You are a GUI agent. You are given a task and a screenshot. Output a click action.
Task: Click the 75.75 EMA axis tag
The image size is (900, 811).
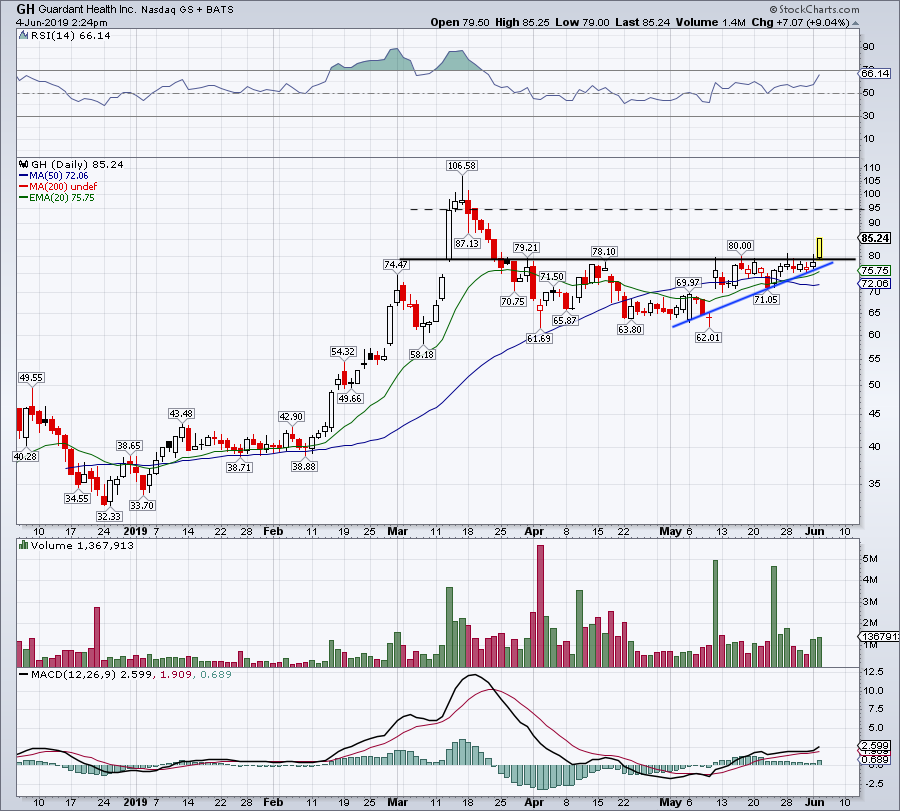pos(875,270)
